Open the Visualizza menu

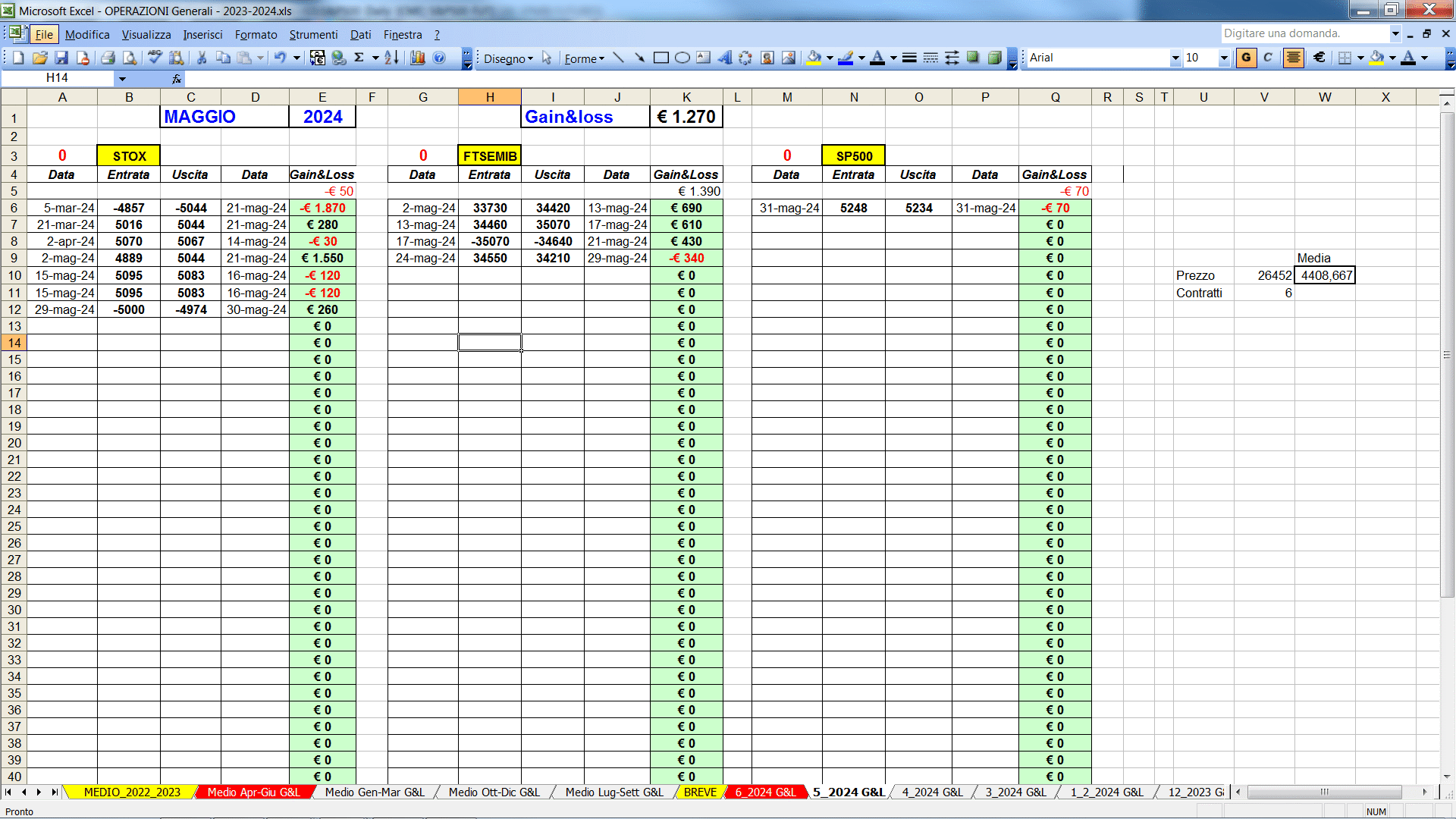[x=146, y=34]
